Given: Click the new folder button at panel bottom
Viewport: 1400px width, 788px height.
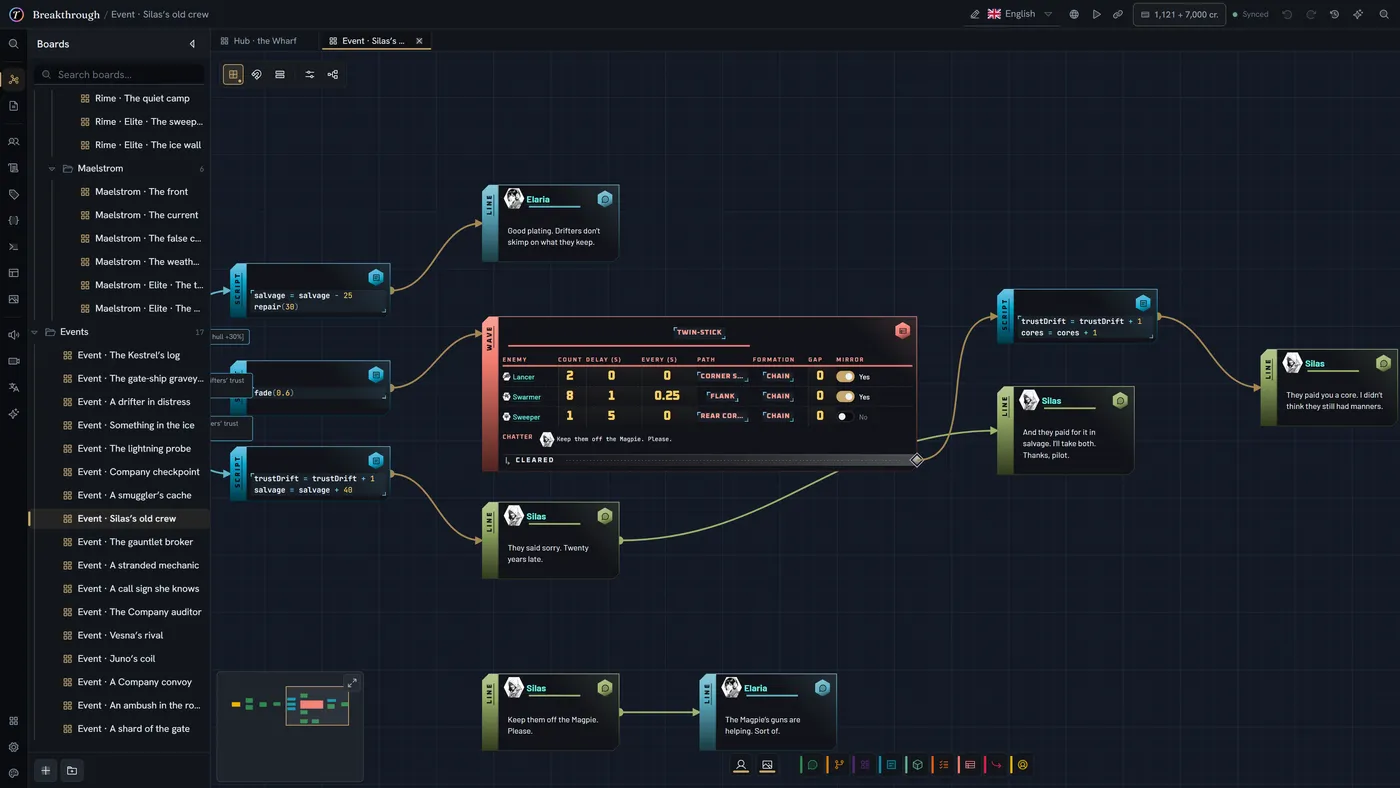Looking at the screenshot, I should tap(72, 770).
